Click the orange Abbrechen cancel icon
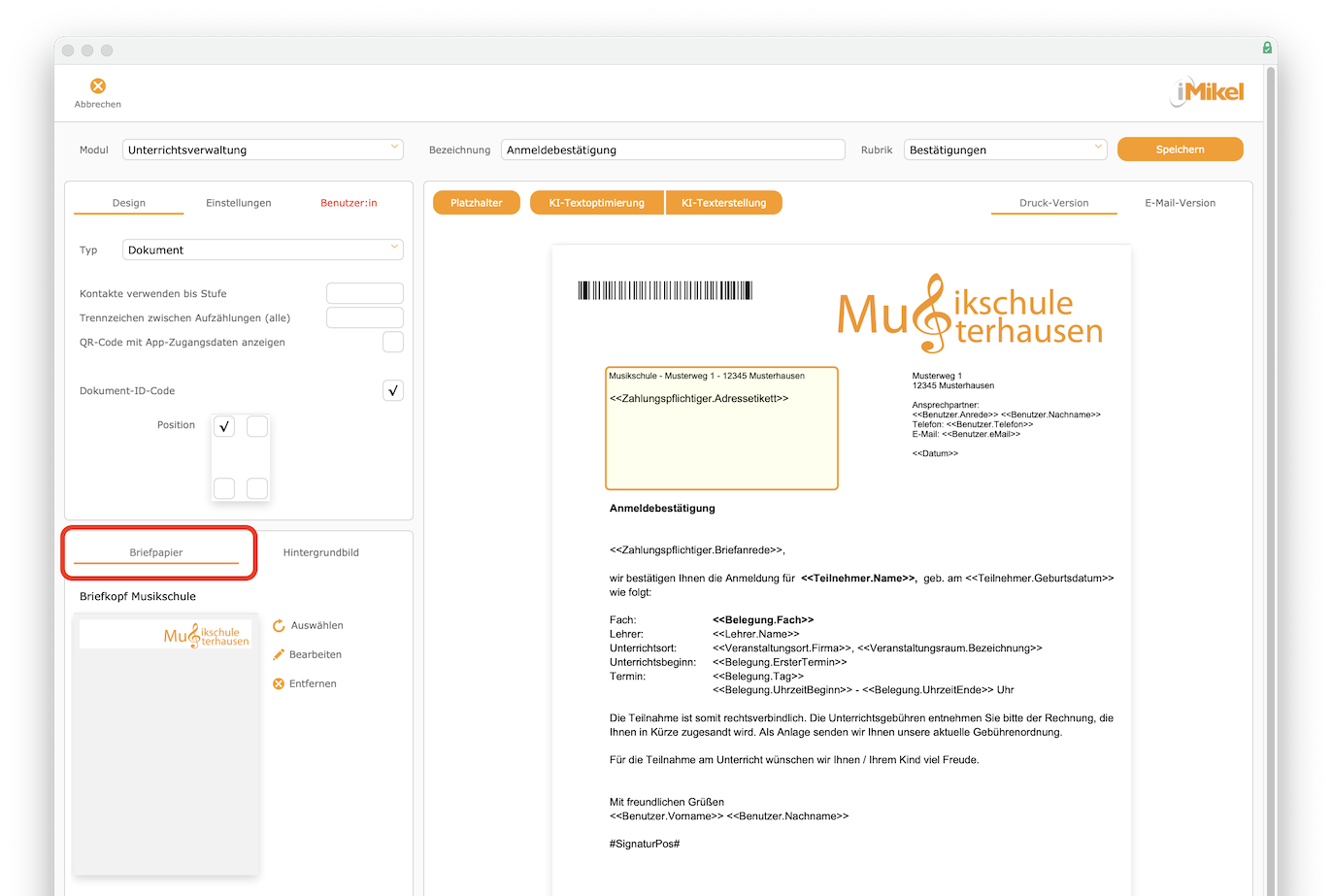Image resolution: width=1332 pixels, height=896 pixels. tap(98, 86)
